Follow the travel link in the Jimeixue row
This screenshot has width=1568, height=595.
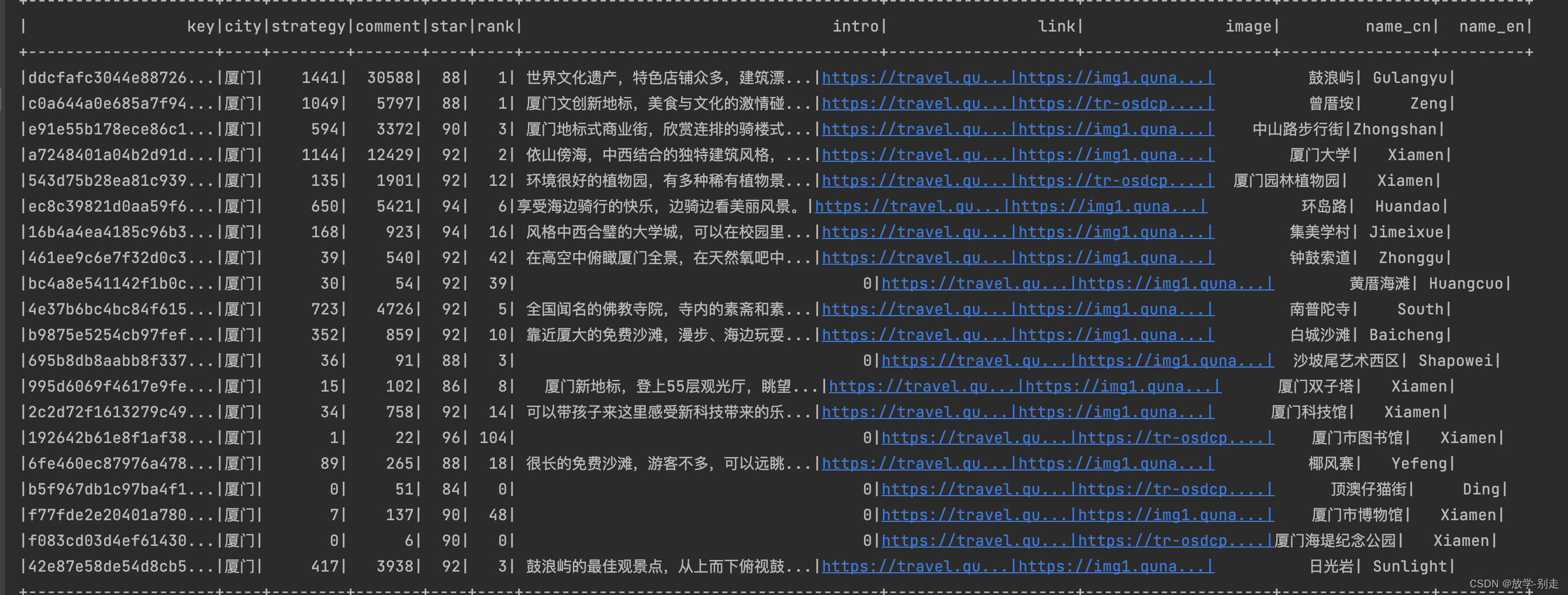916,232
